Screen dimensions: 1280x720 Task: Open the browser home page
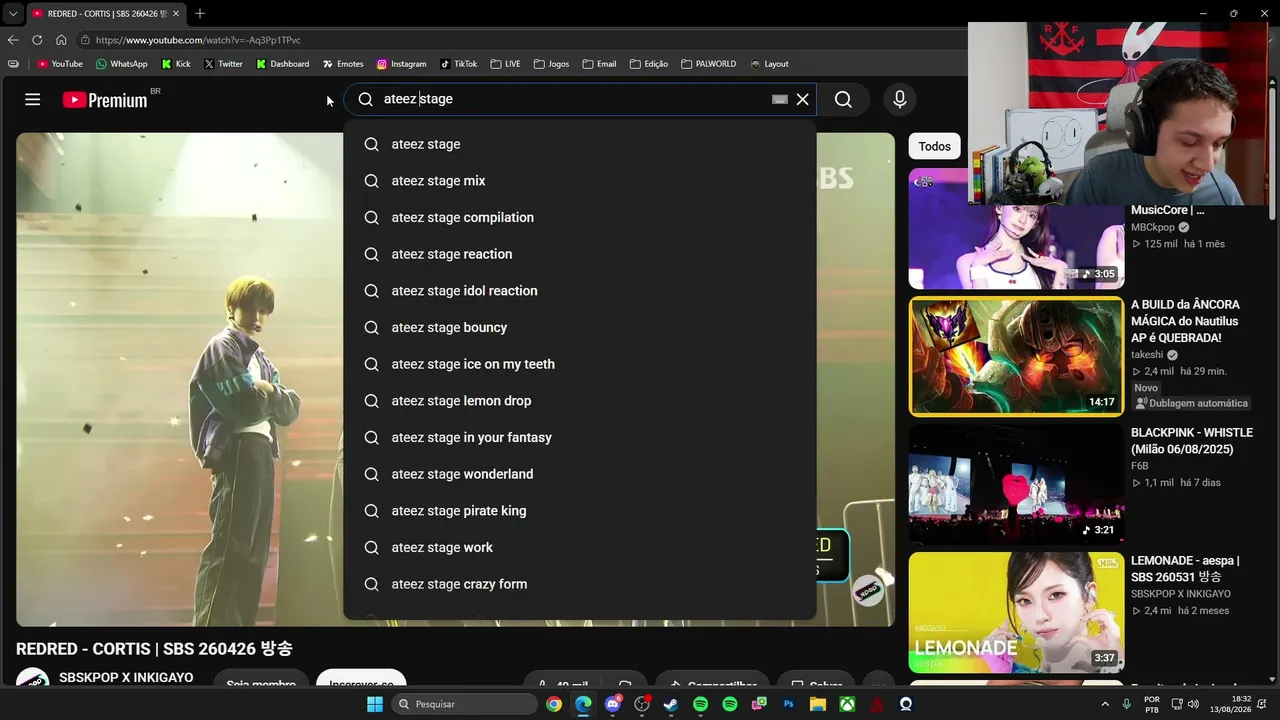[61, 40]
